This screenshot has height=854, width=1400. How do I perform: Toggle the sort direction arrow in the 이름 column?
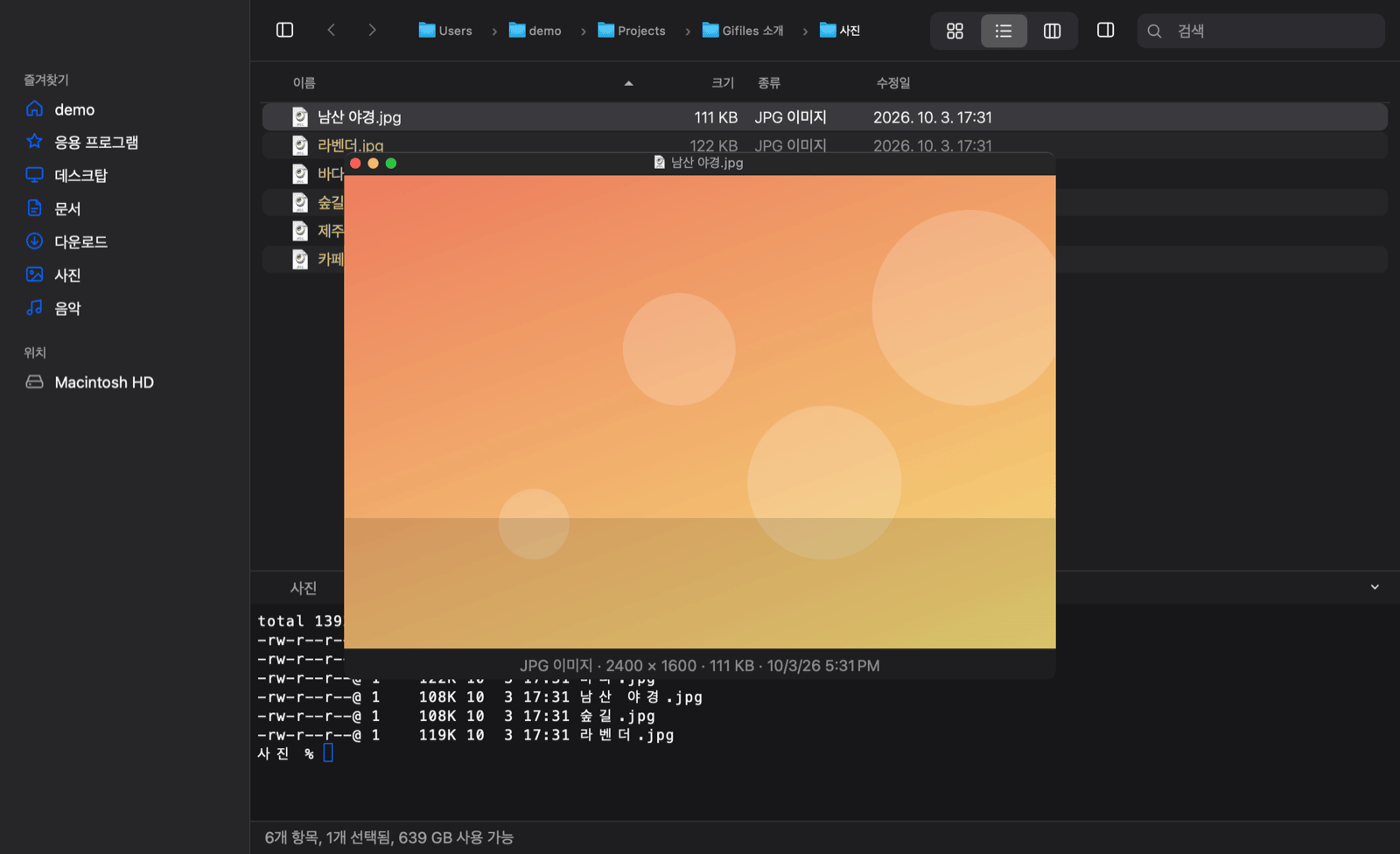(x=628, y=83)
